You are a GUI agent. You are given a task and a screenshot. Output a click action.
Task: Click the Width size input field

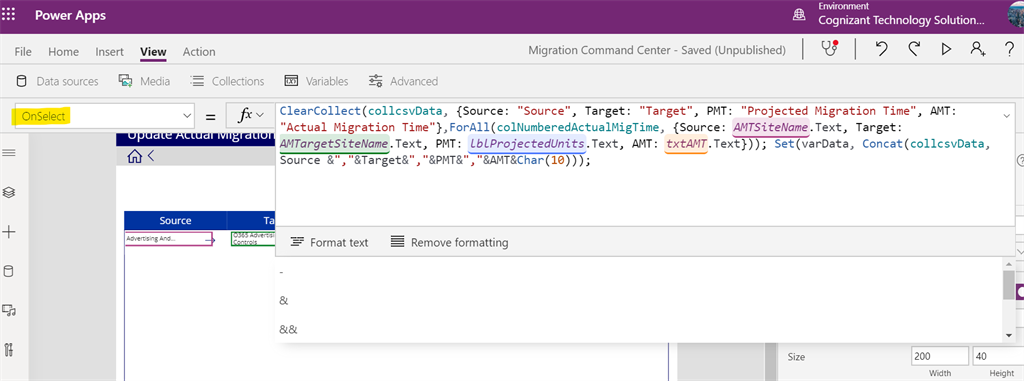(x=940, y=357)
